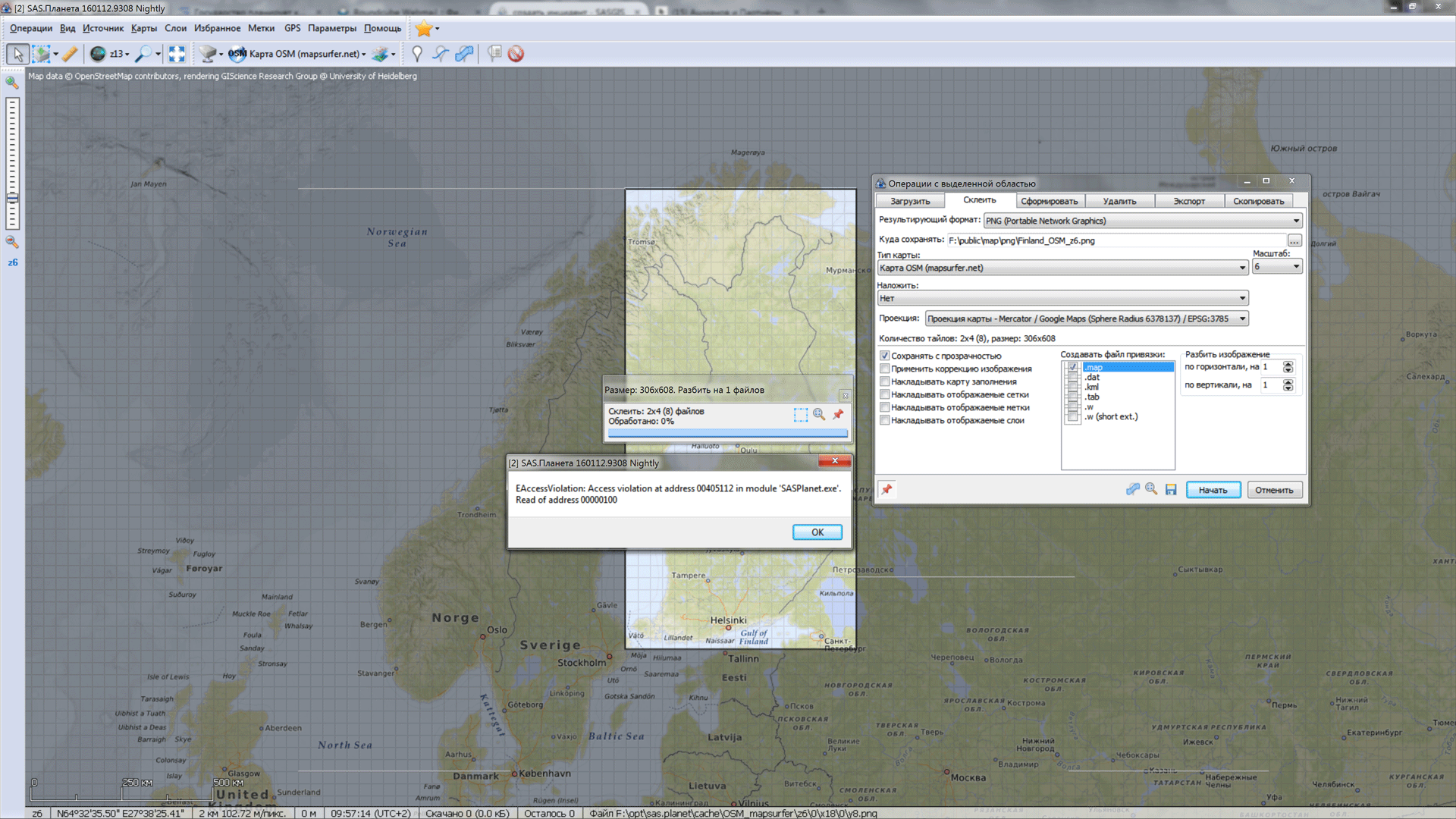1456x819 pixels.
Task: Click the add polygon mark icon
Action: coord(464,54)
